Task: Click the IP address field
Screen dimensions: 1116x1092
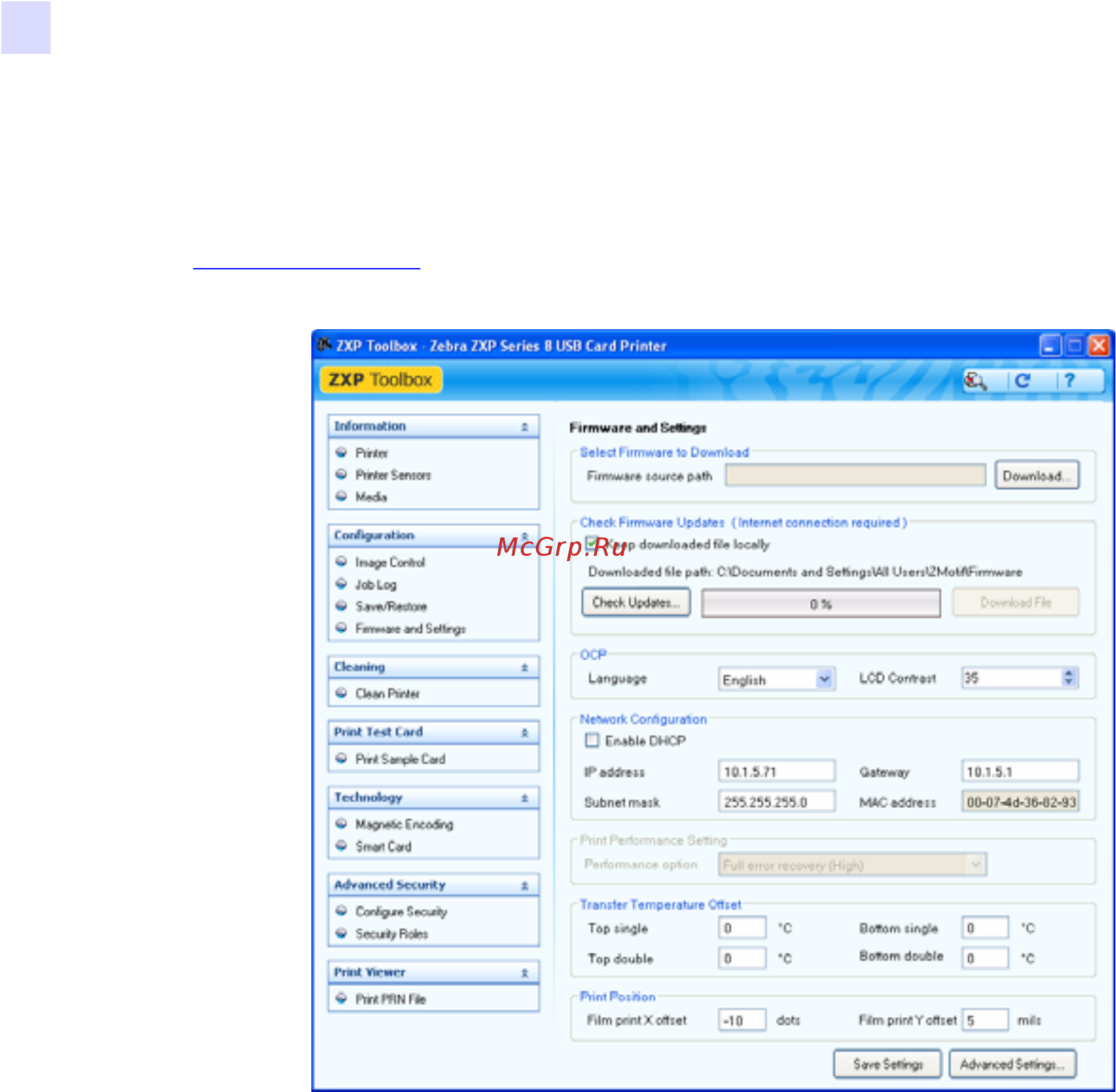Action: coord(776,771)
